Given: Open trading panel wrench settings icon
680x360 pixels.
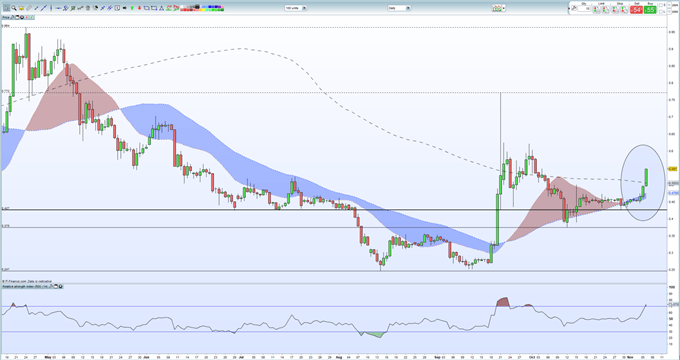Looking at the screenshot, I should pyautogui.click(x=574, y=8).
